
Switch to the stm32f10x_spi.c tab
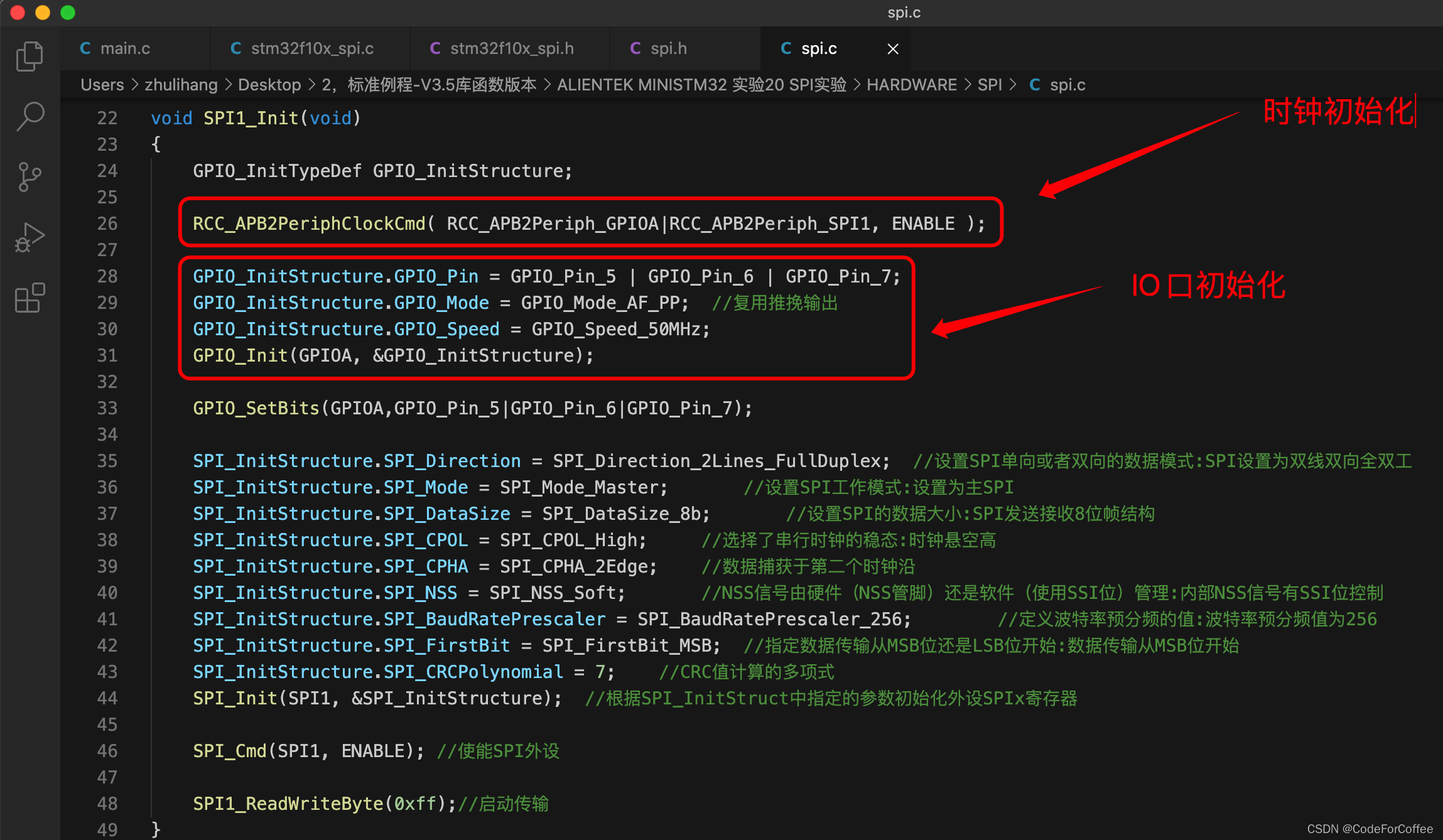coord(311,48)
